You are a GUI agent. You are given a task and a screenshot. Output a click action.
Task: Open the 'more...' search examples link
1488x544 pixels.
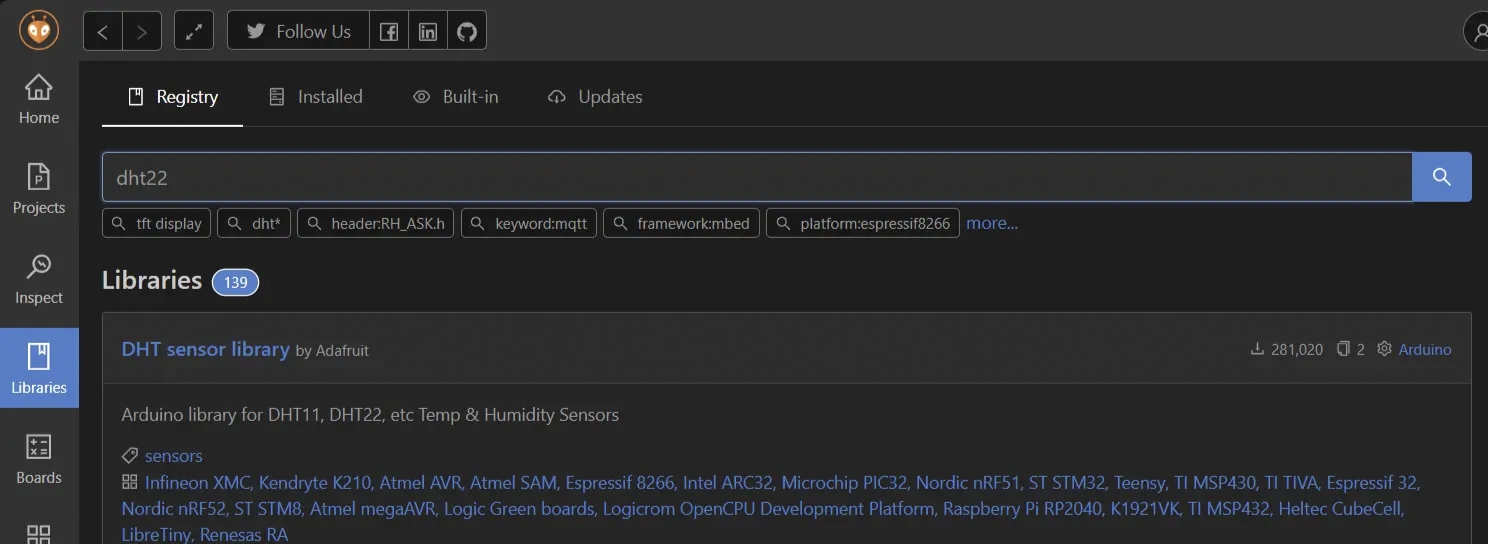point(992,223)
